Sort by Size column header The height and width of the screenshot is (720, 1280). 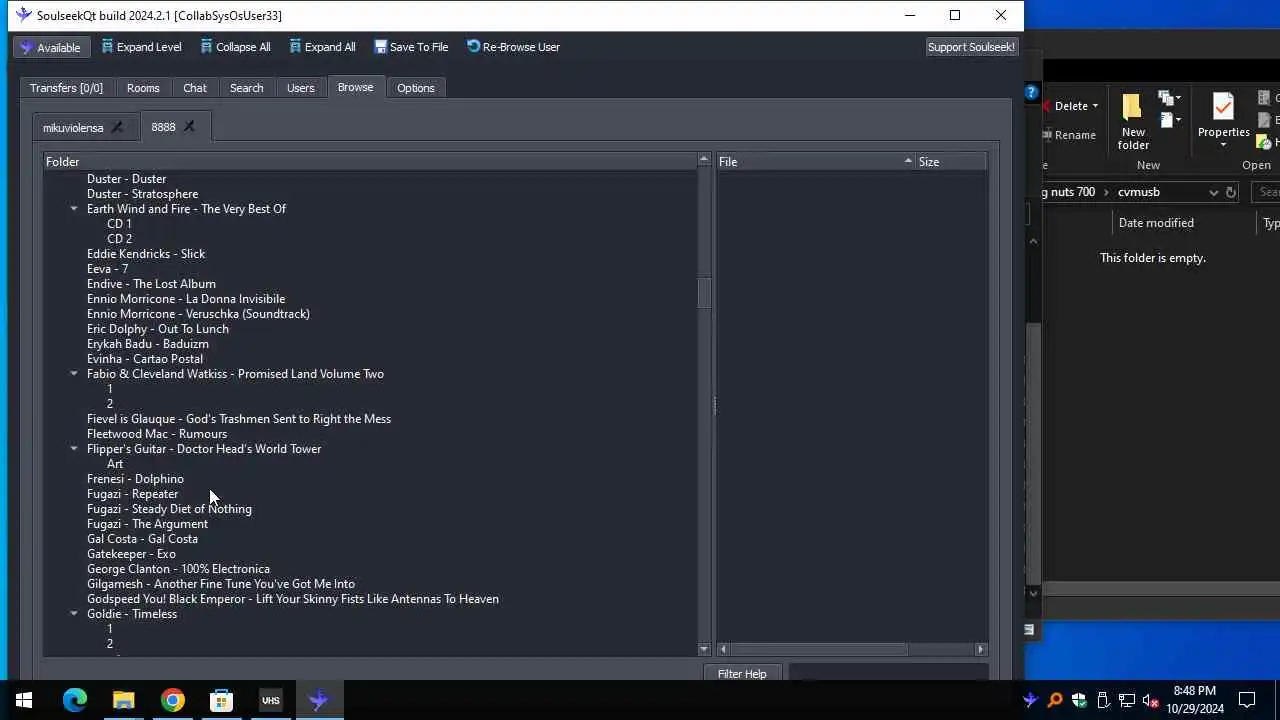pos(951,161)
